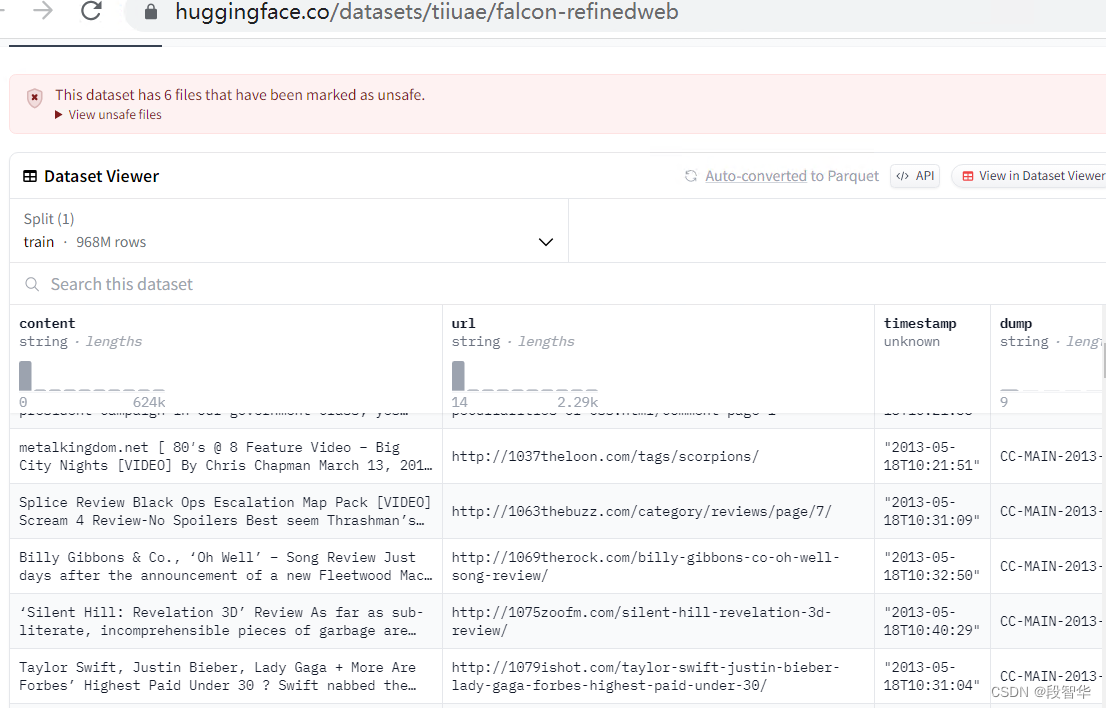Click CC-MAIN dump cell in metalkingdom row

click(x=1048, y=456)
